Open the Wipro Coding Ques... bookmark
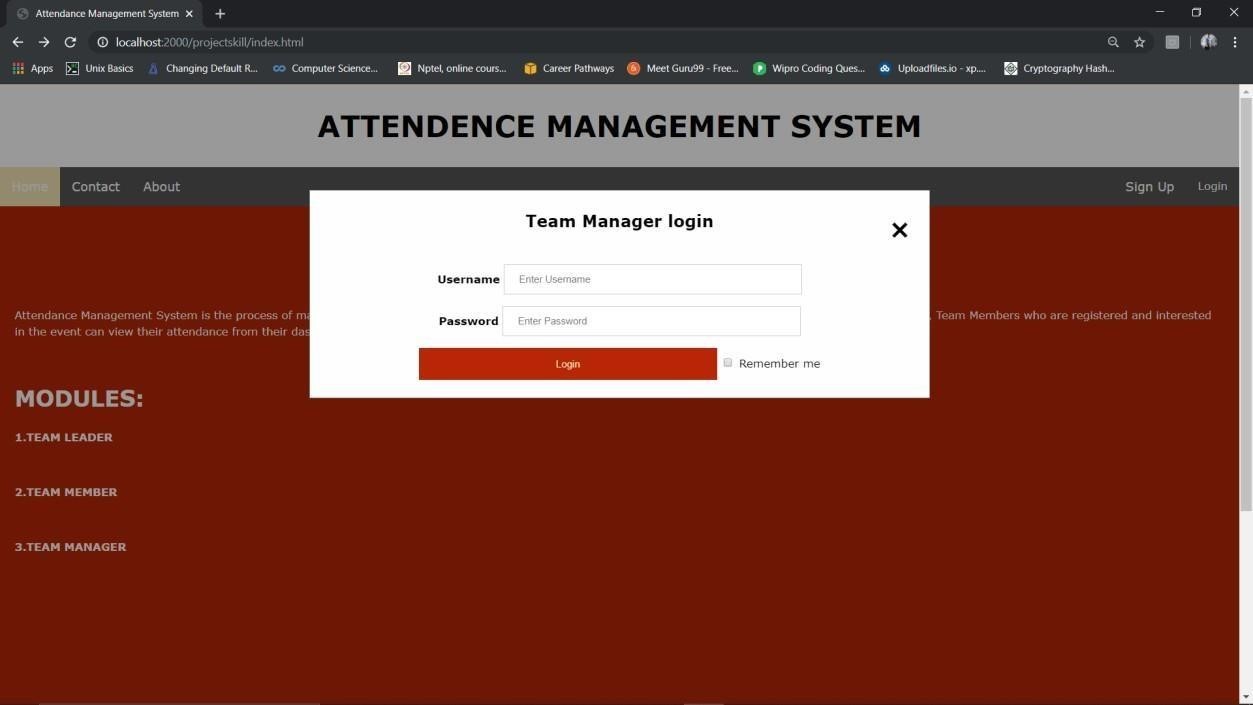This screenshot has height=705, width=1253. coord(809,69)
